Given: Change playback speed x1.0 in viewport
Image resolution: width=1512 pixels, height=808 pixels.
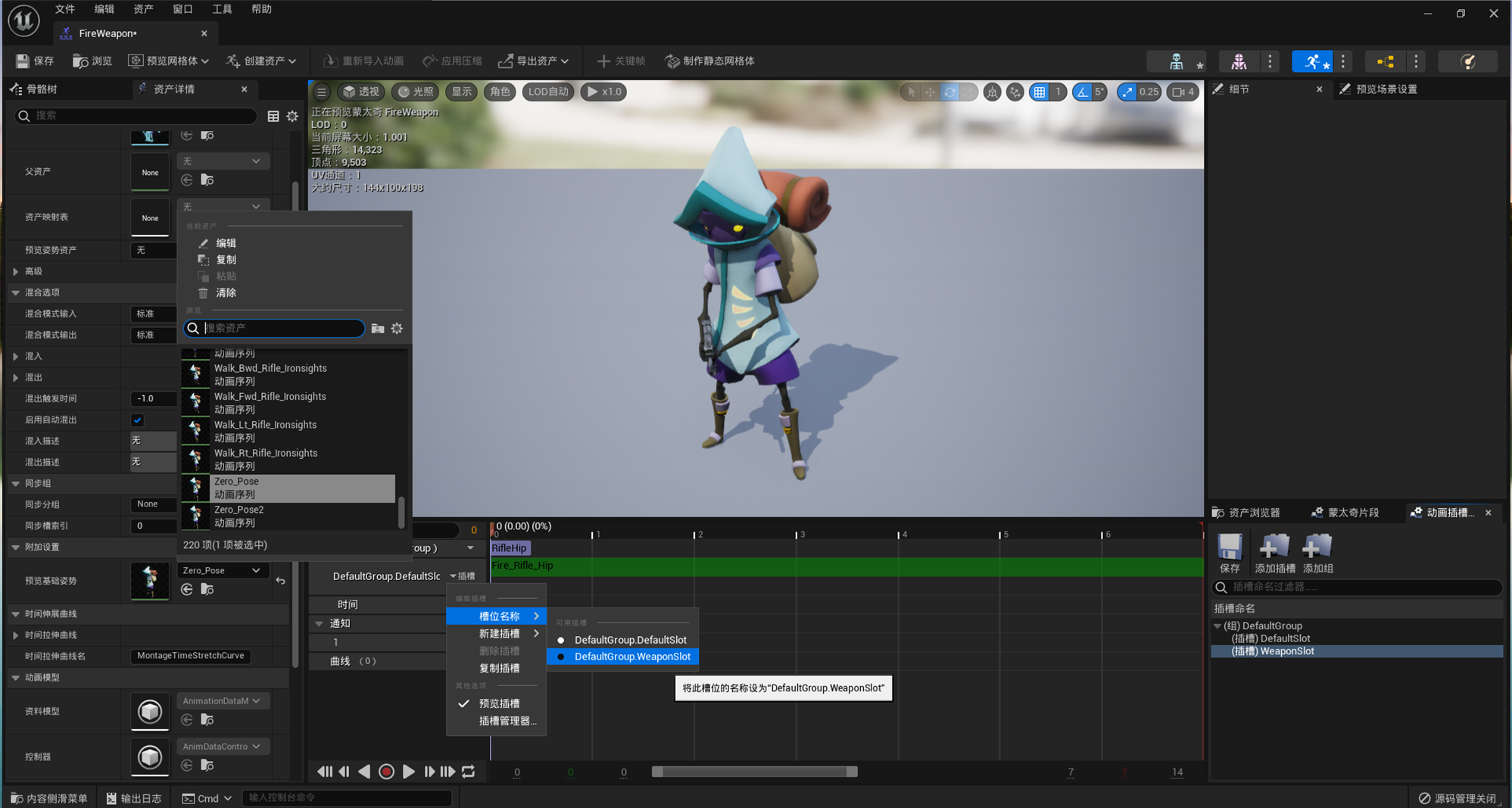Looking at the screenshot, I should [x=603, y=92].
